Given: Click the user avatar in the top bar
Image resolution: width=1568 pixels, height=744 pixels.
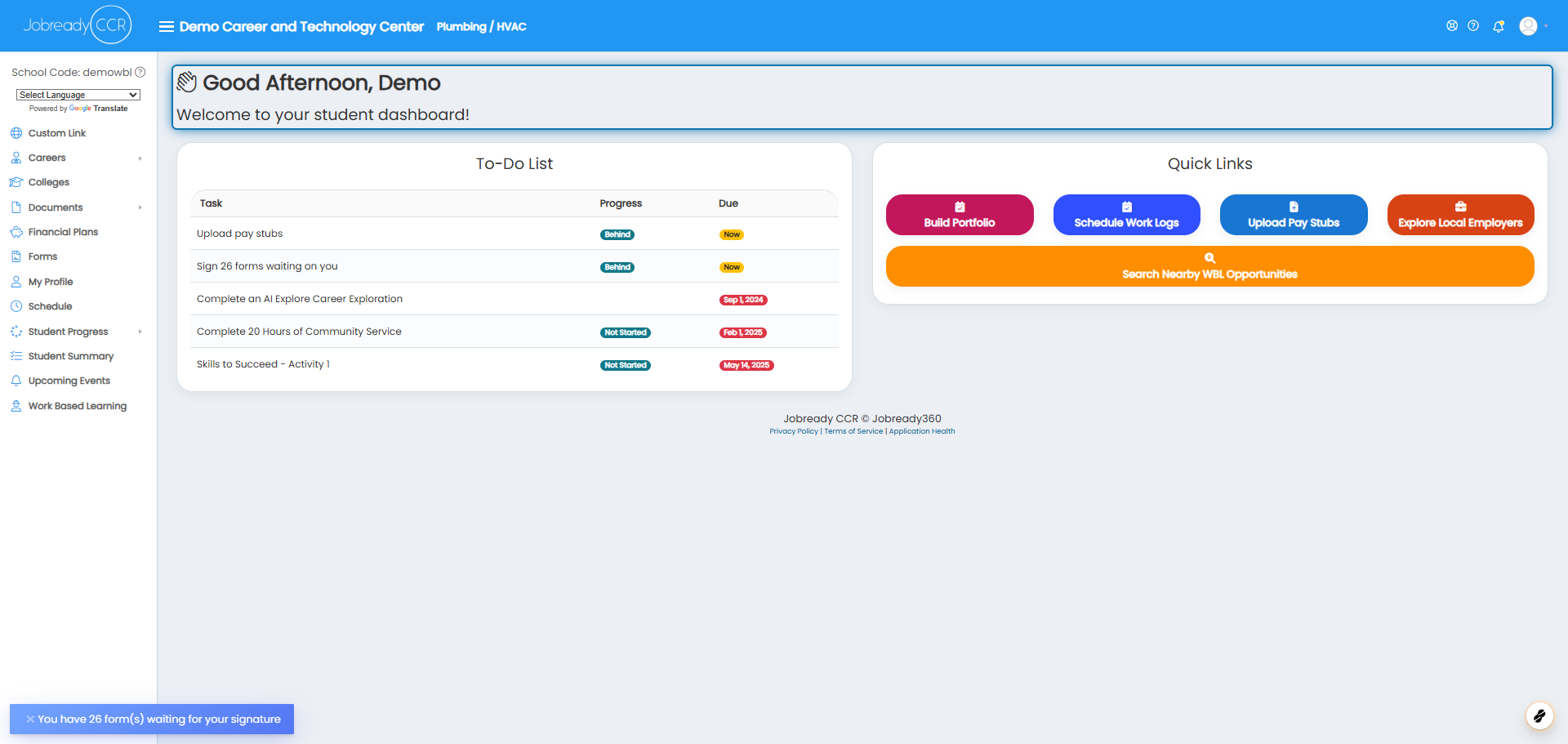Looking at the screenshot, I should [x=1528, y=26].
